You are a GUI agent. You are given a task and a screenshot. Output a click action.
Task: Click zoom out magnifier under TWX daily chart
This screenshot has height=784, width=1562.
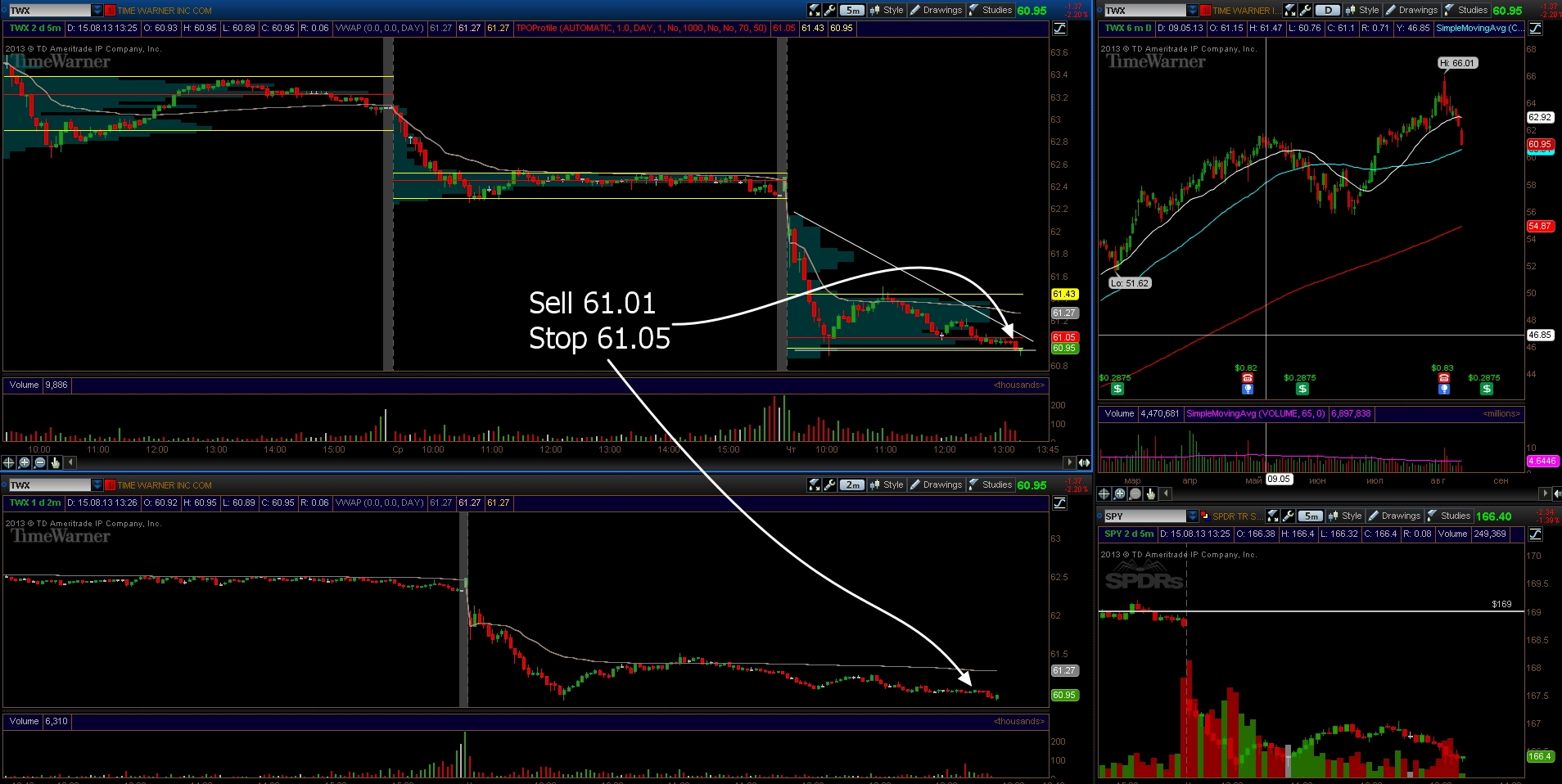click(x=1135, y=493)
